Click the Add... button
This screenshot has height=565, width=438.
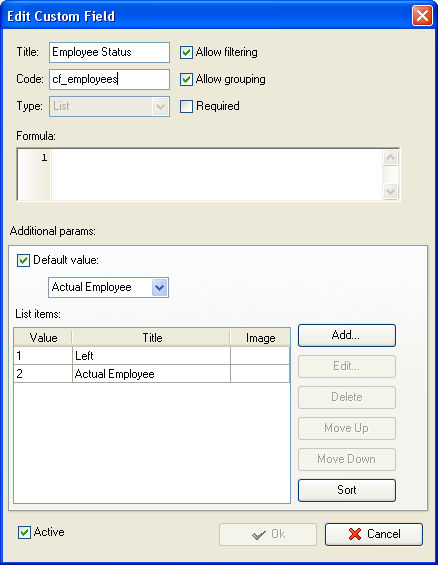pos(347,335)
